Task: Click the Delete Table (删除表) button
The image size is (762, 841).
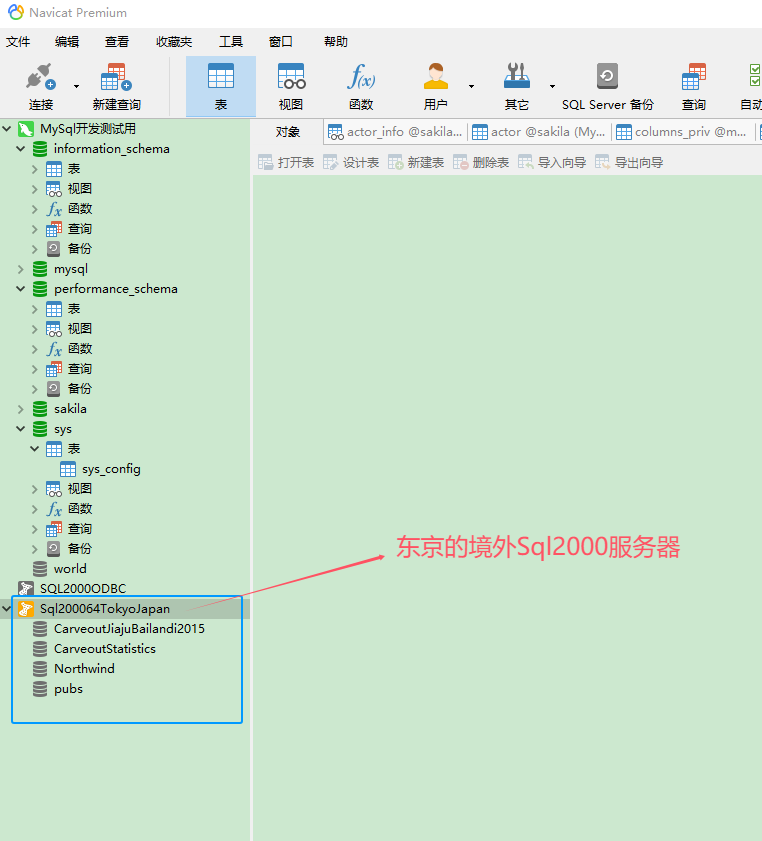Action: pos(480,163)
